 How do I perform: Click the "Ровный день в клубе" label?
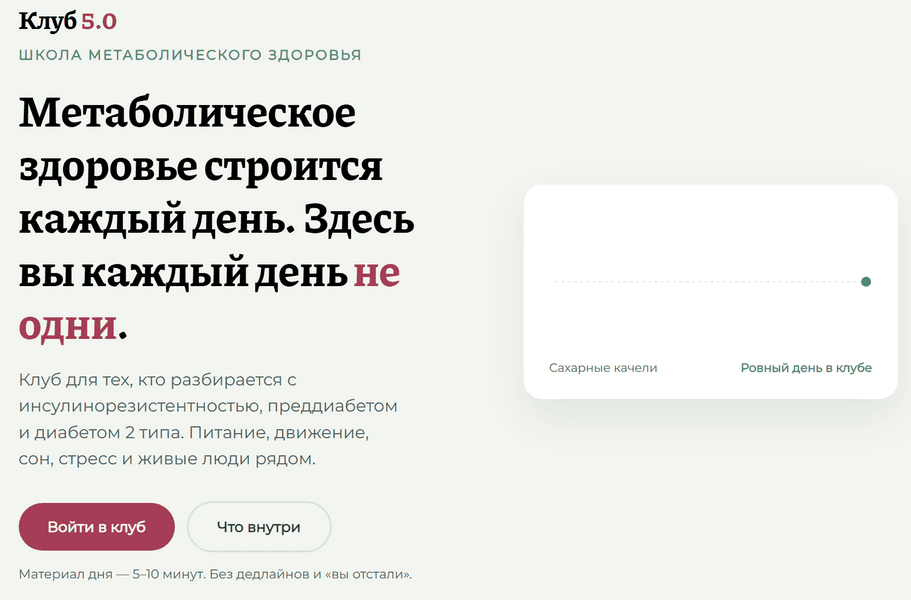[806, 368]
